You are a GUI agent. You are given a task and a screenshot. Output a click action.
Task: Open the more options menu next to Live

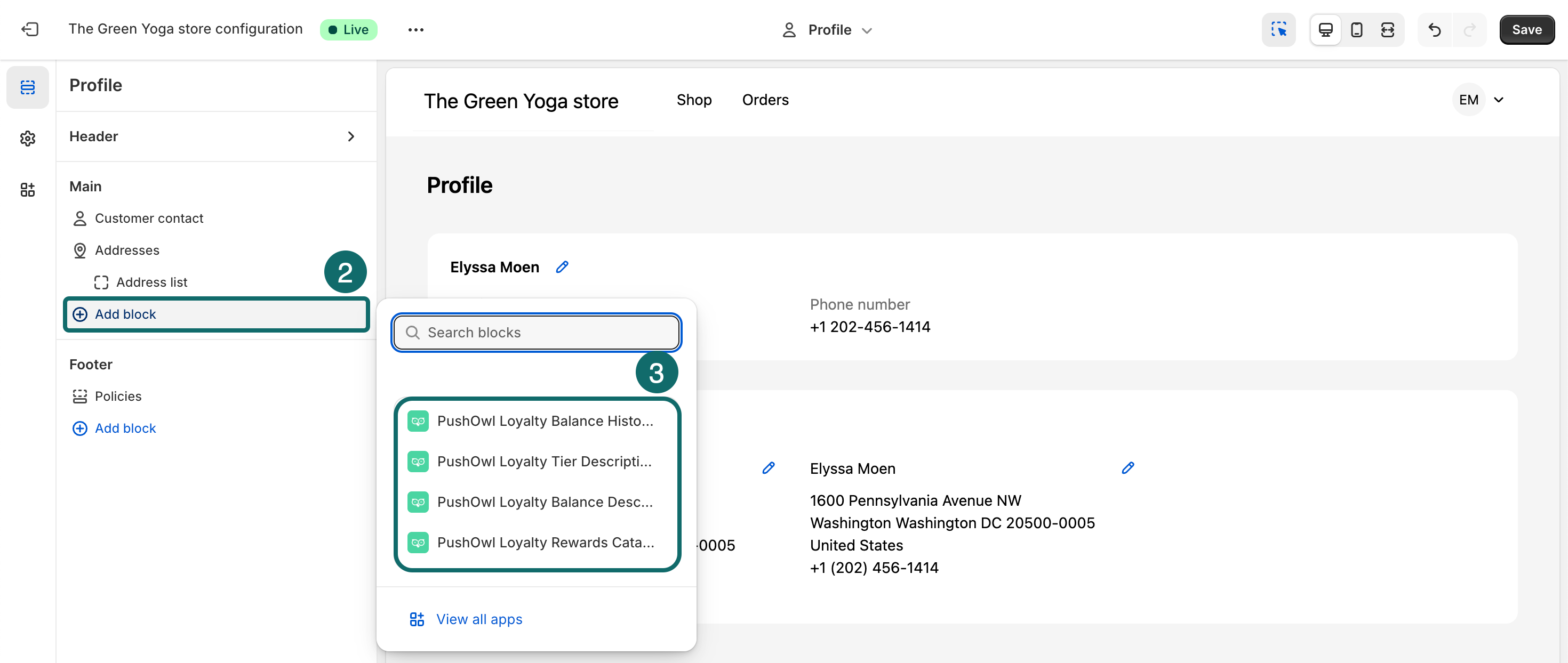416,29
